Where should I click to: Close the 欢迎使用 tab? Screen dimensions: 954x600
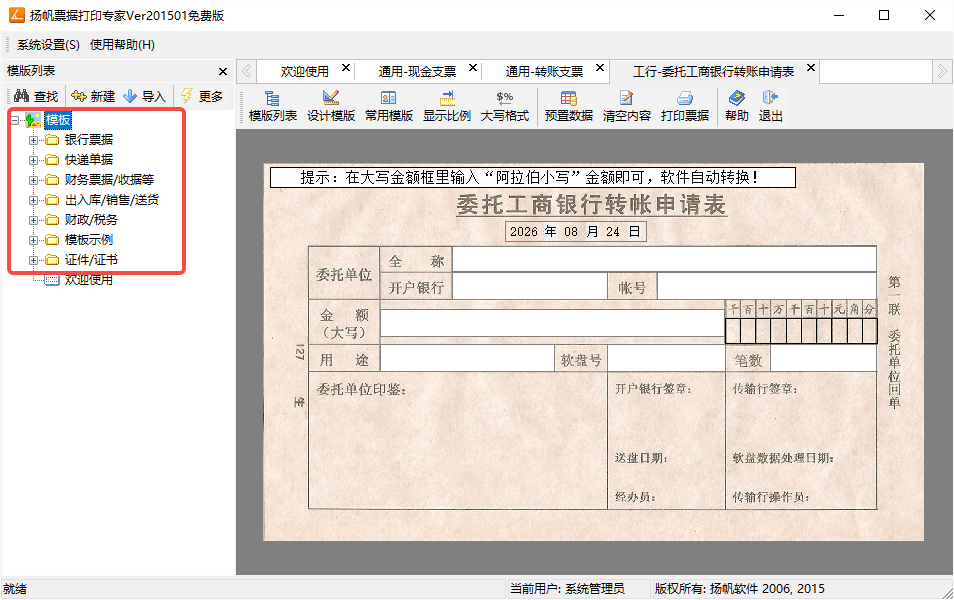coord(346,68)
